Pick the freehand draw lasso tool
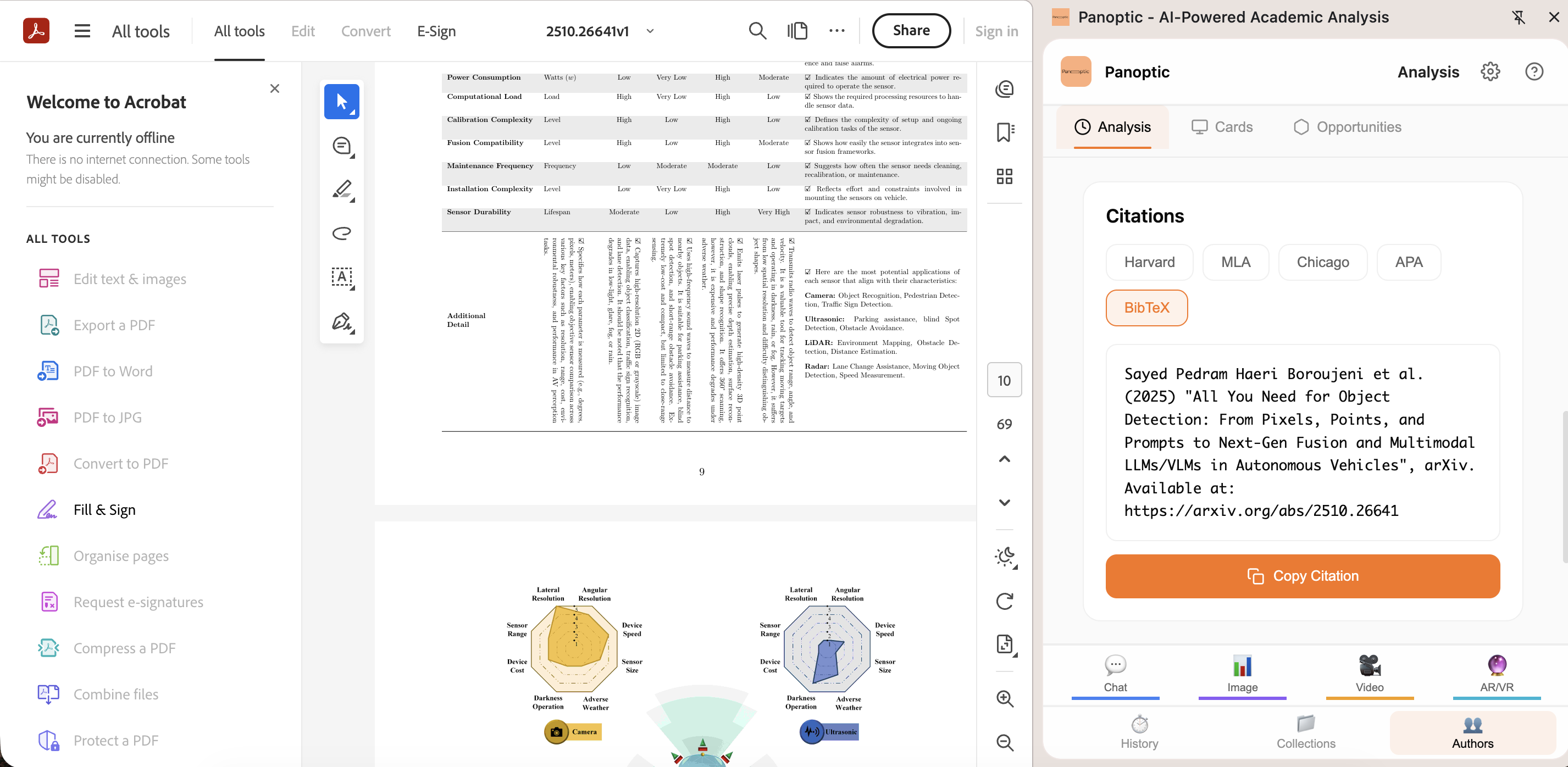Image resolution: width=1568 pixels, height=767 pixels. [x=341, y=233]
